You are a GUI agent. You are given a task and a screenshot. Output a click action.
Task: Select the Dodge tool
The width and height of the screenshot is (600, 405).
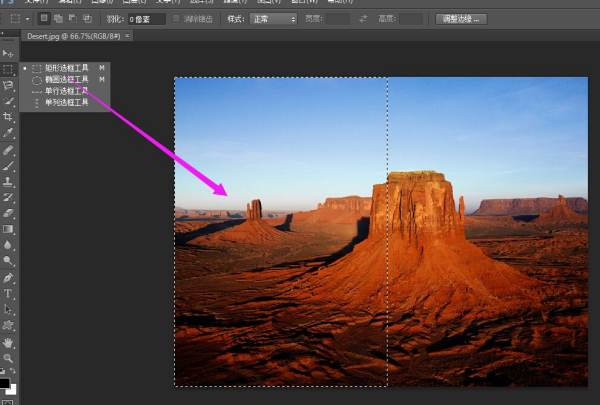8,261
